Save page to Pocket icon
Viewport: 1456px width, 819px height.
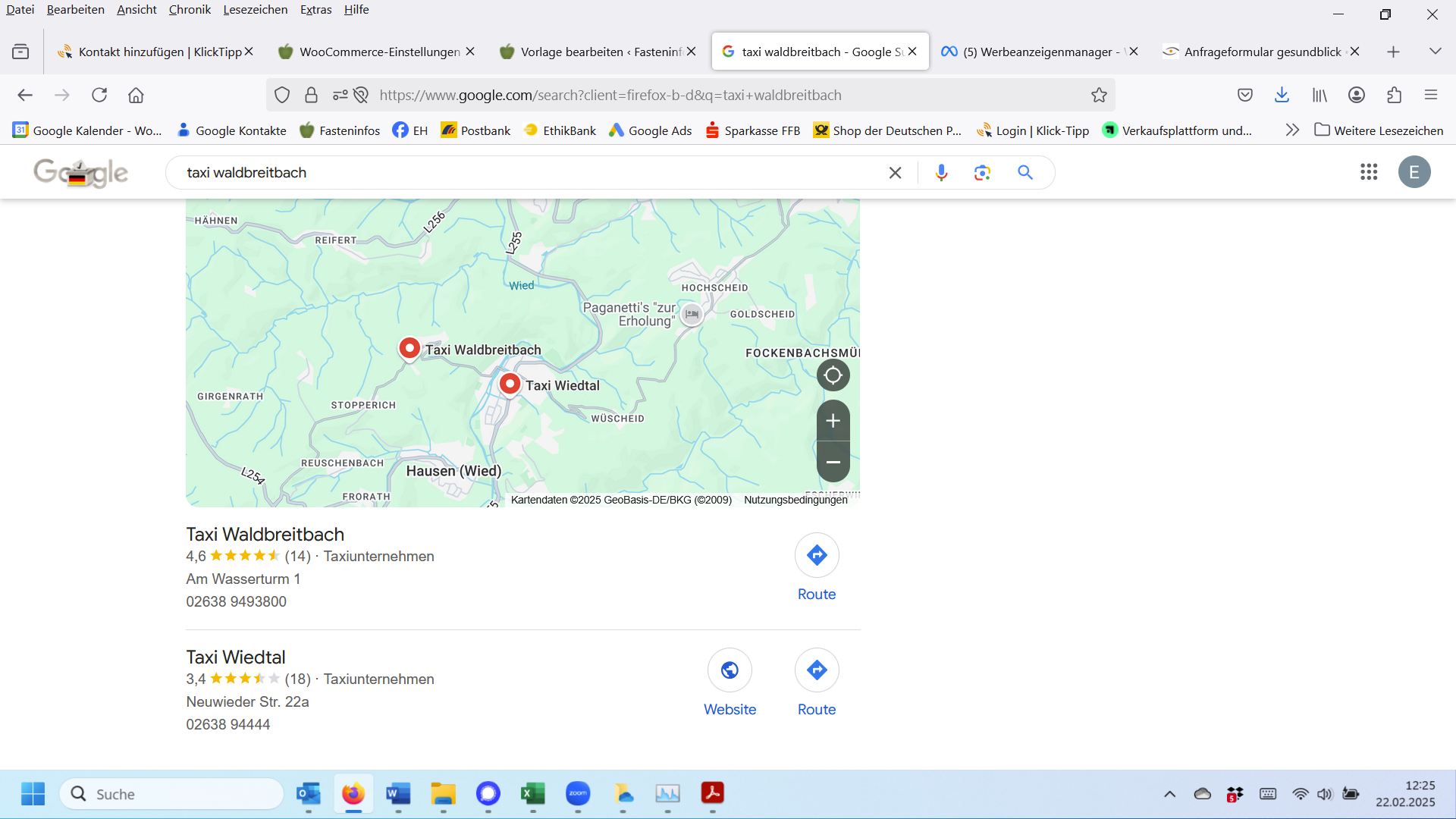[1244, 95]
